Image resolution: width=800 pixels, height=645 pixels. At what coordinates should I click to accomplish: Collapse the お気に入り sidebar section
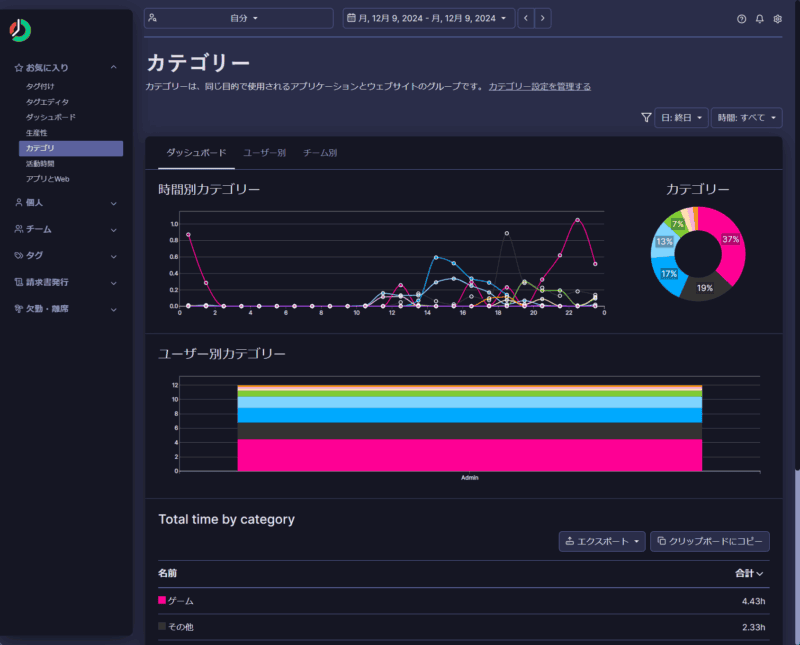pos(113,67)
